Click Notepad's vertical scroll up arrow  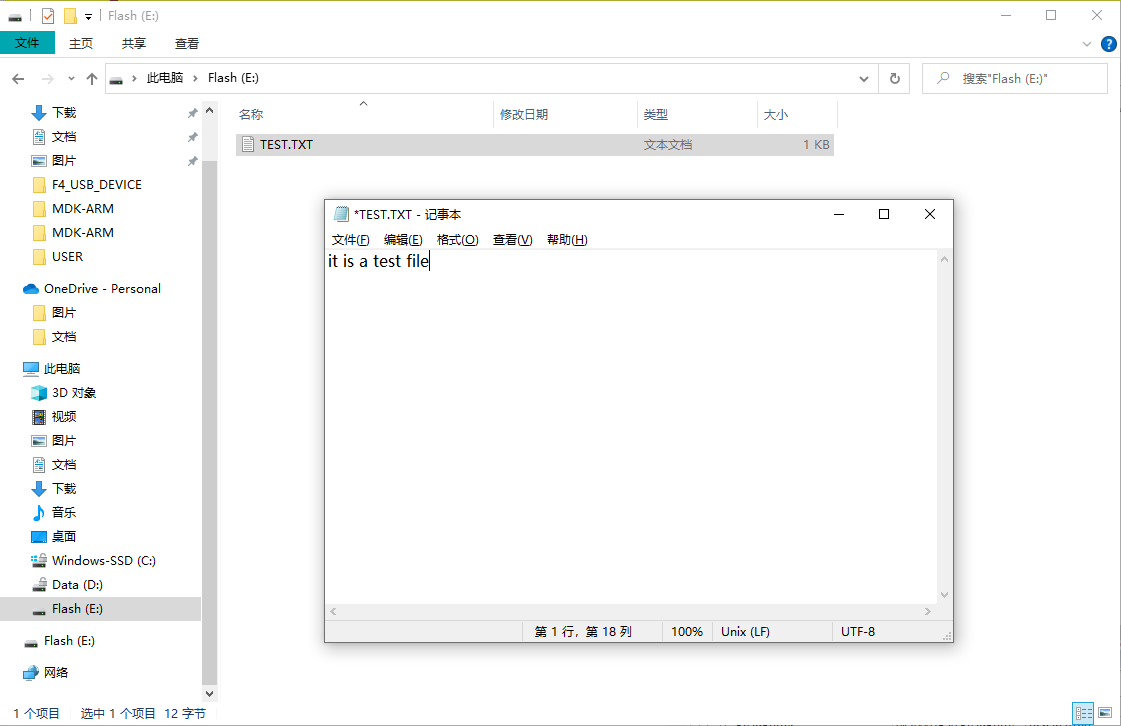coord(944,259)
